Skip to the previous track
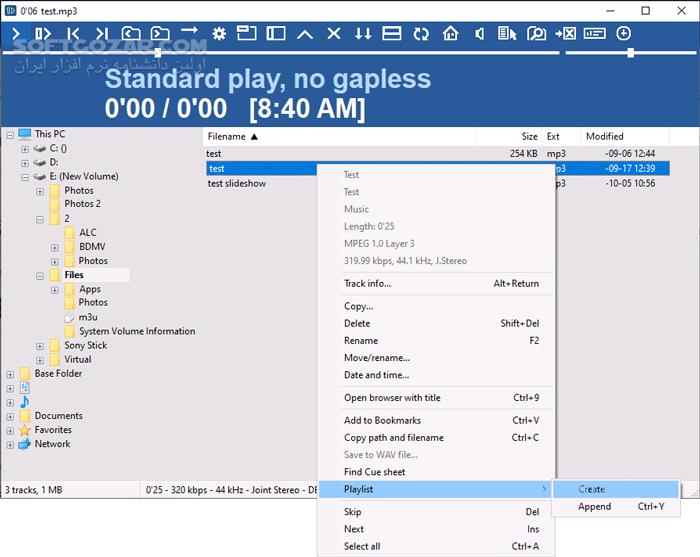700x557 pixels. pyautogui.click(x=73, y=34)
